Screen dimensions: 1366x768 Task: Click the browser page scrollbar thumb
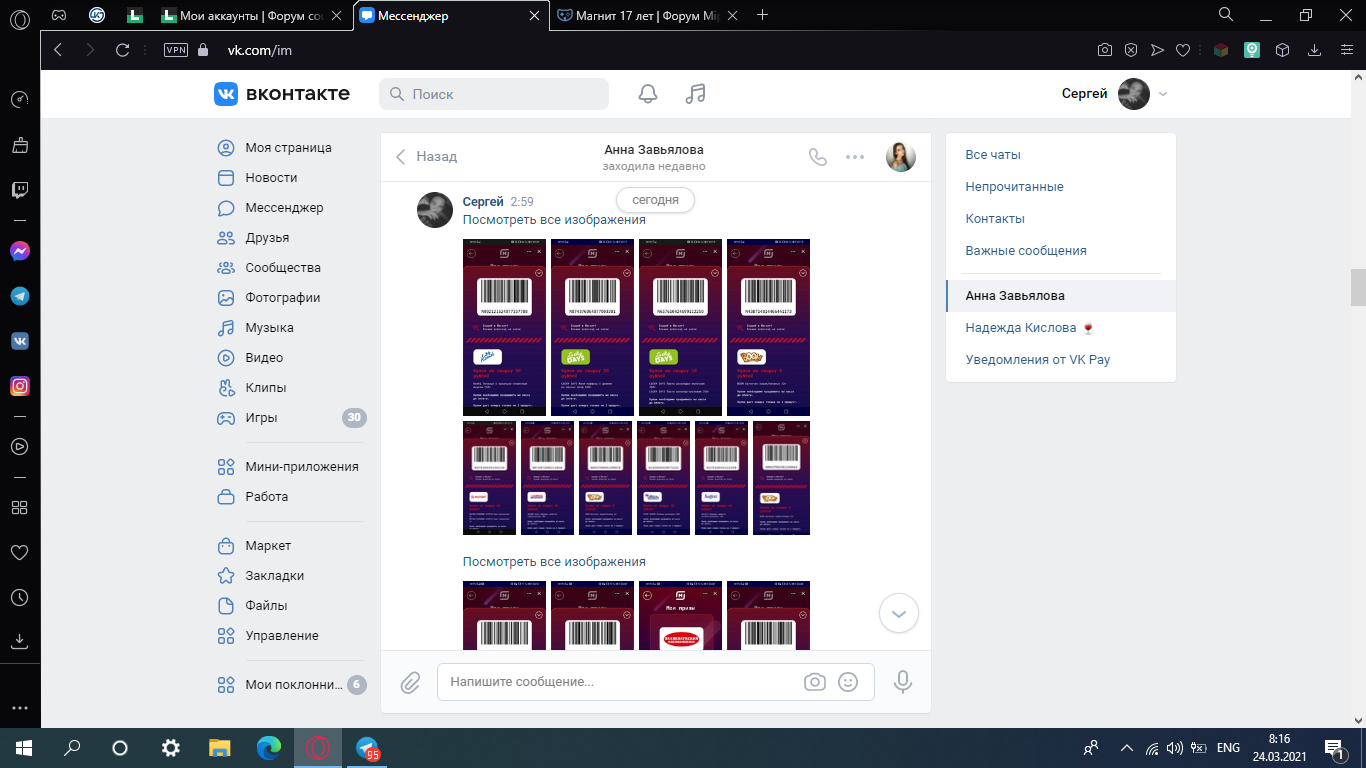[1358, 287]
